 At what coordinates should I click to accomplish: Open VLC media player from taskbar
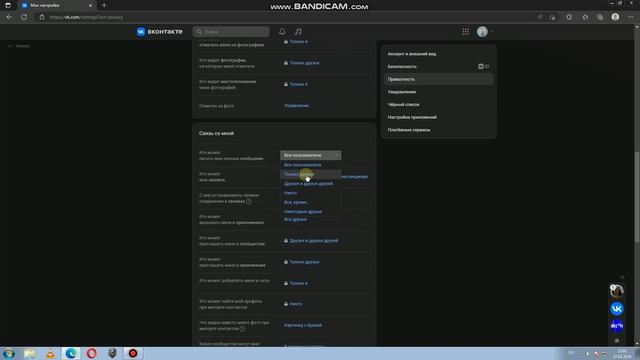point(50,353)
